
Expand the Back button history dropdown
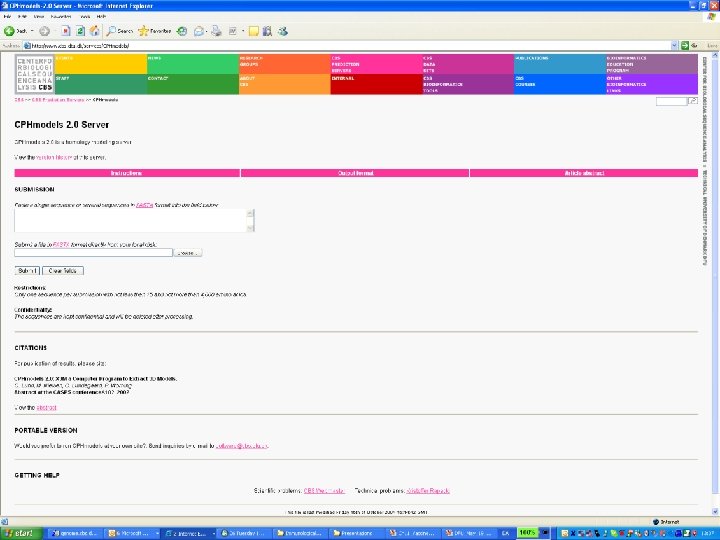click(32, 31)
